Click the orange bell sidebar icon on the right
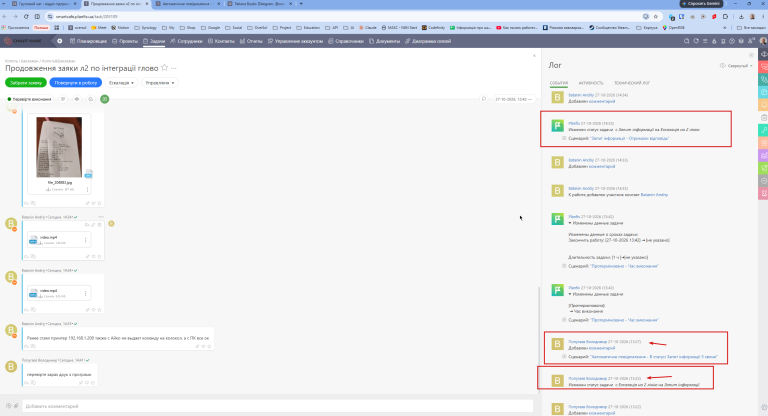This screenshot has height=416, width=768. 763,105
